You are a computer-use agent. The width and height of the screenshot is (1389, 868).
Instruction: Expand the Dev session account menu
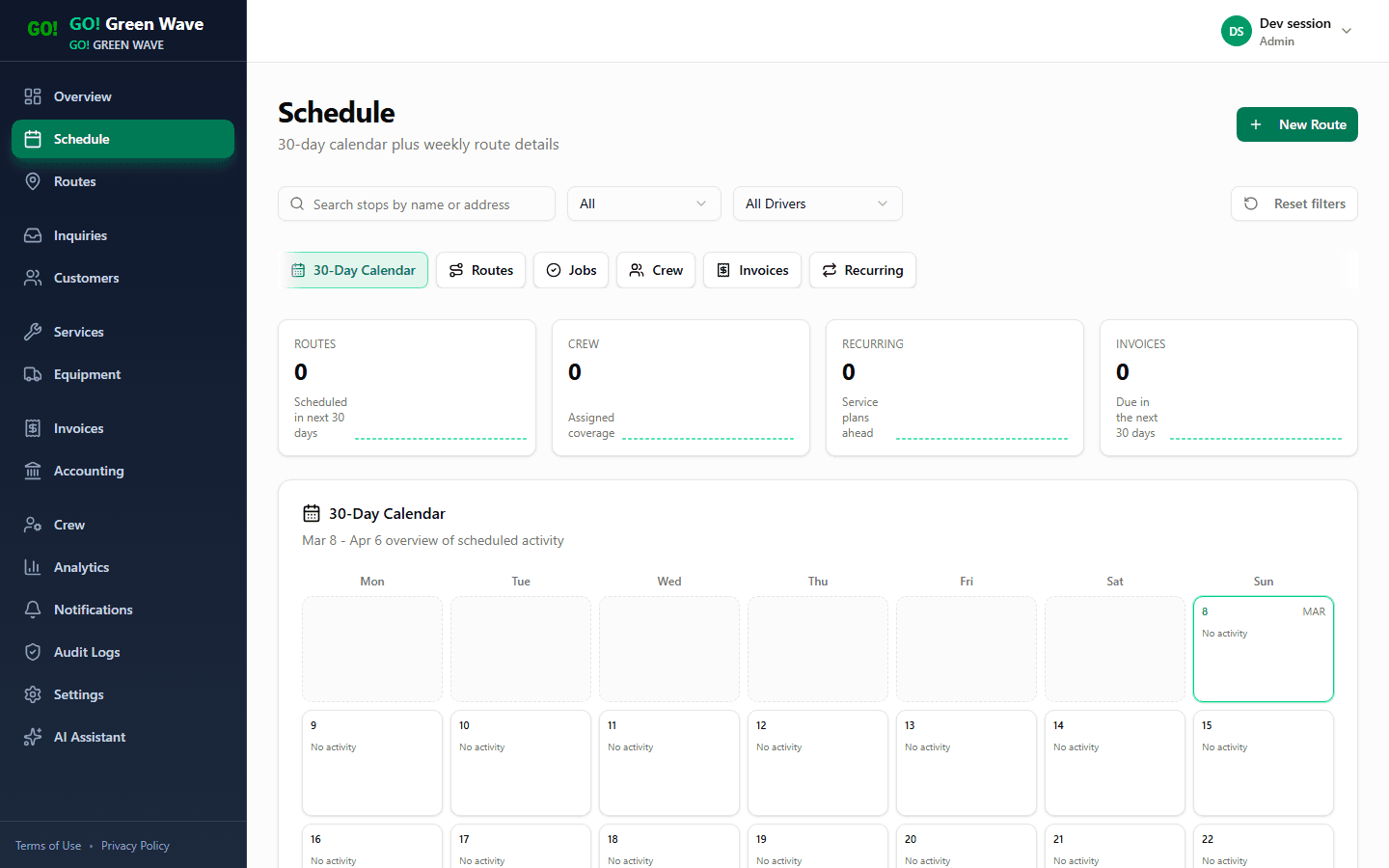tap(1289, 31)
